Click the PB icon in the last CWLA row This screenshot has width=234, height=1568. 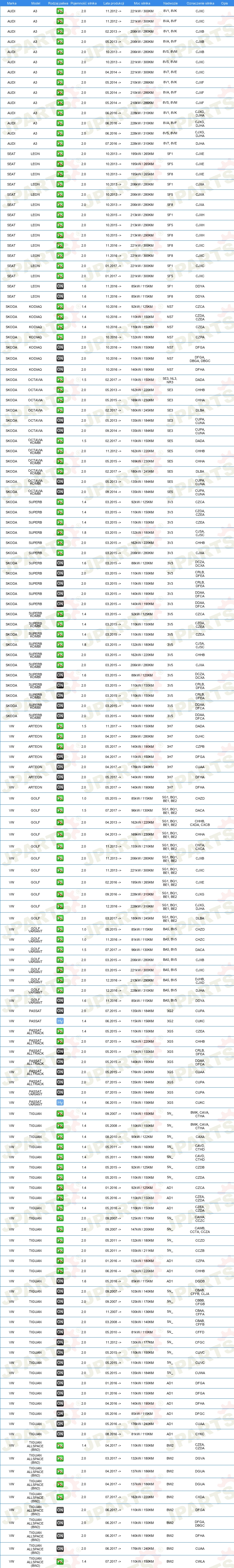(60, 1561)
